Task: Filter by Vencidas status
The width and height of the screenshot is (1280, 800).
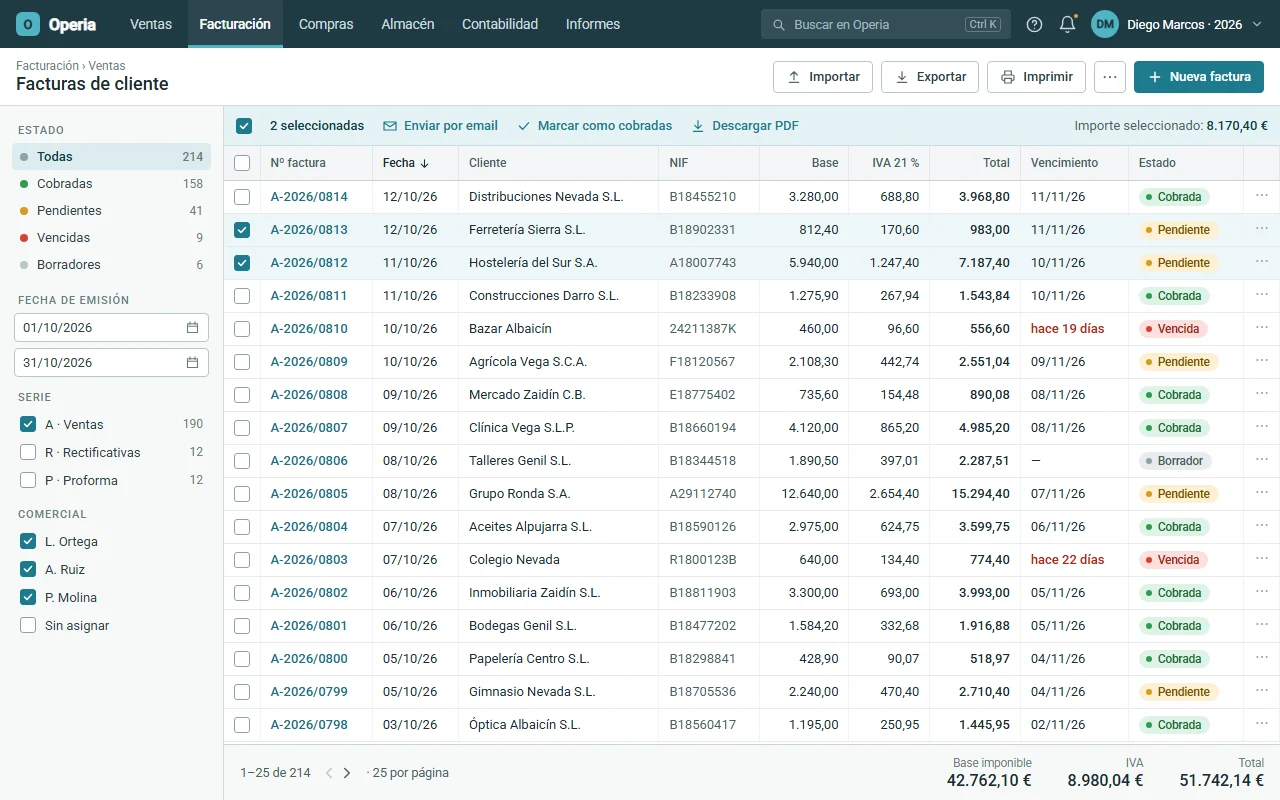Action: tap(112, 238)
